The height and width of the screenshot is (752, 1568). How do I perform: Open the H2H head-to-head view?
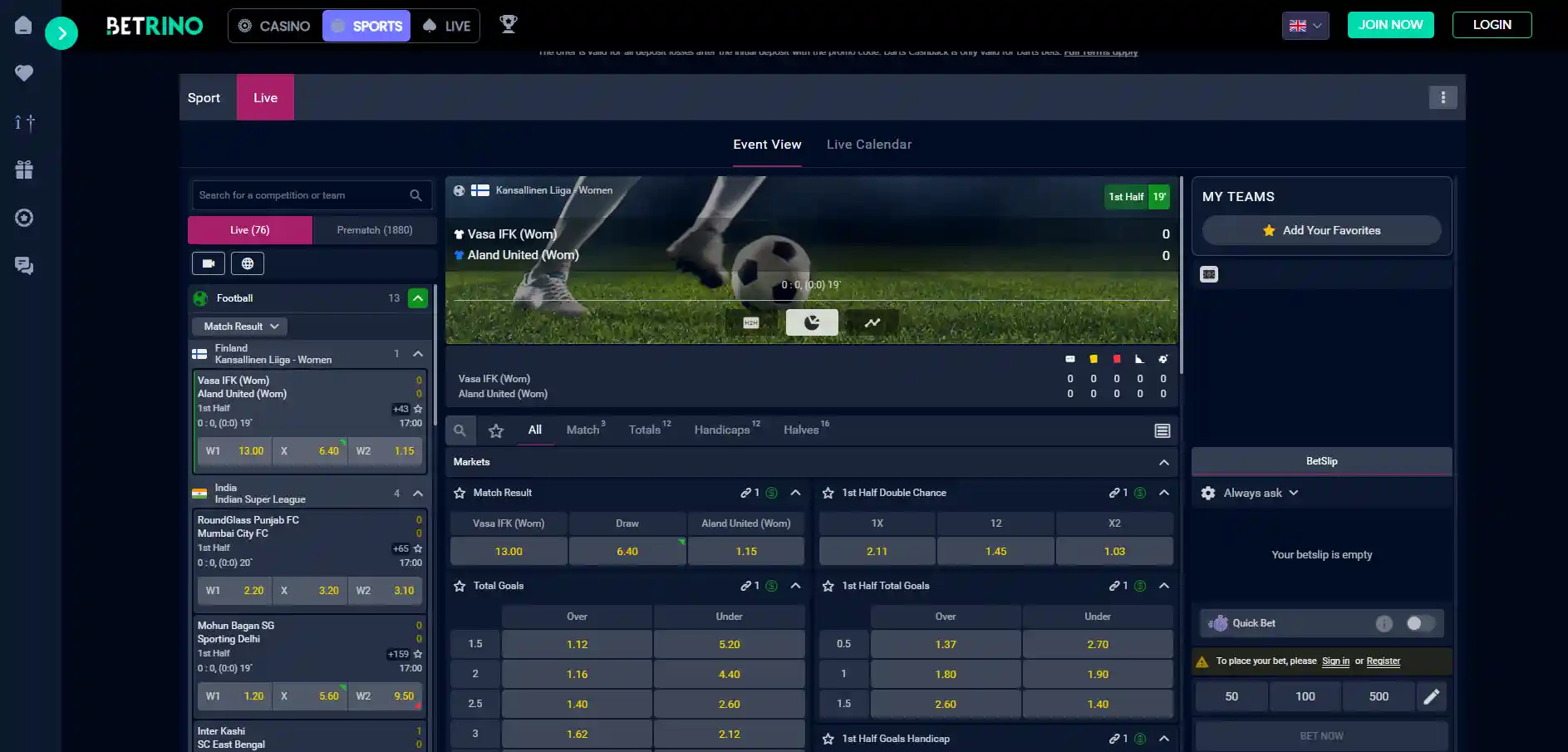(751, 322)
